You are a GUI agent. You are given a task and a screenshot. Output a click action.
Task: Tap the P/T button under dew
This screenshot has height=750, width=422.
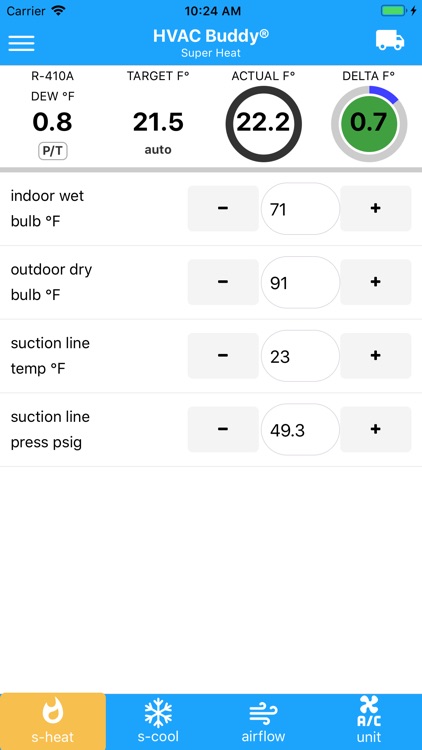[x=53, y=152]
